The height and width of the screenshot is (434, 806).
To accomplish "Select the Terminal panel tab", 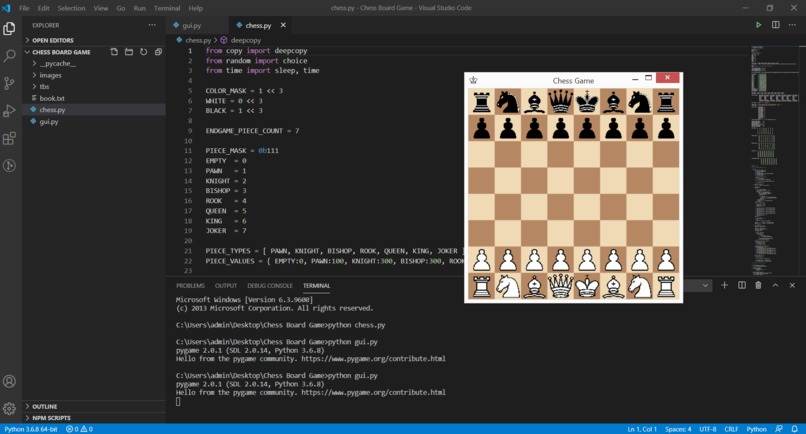I will point(316,285).
